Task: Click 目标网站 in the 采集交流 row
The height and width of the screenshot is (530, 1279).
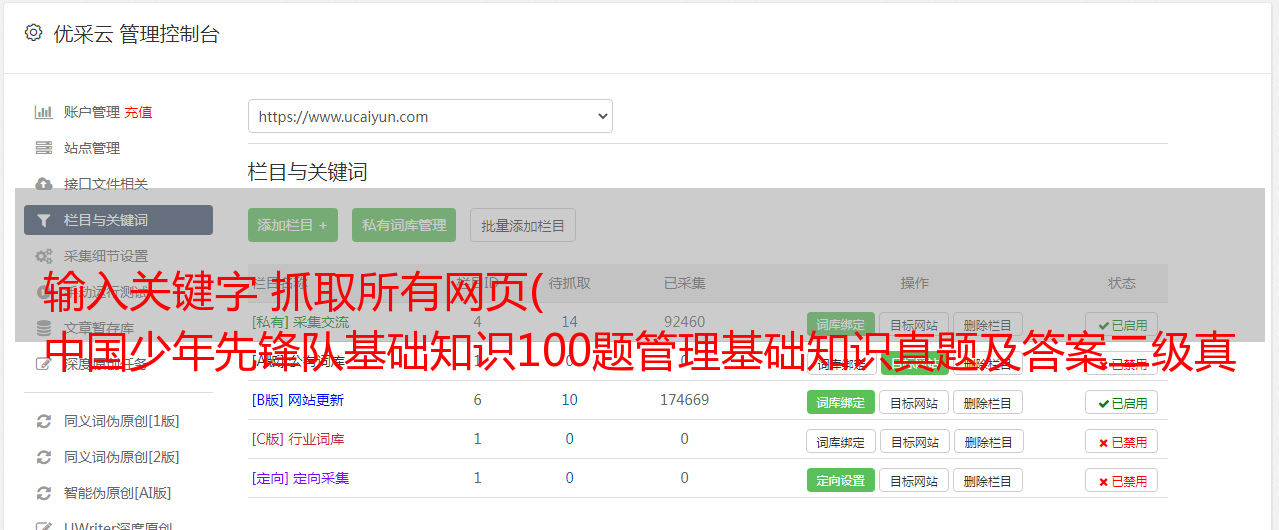Action: (914, 325)
